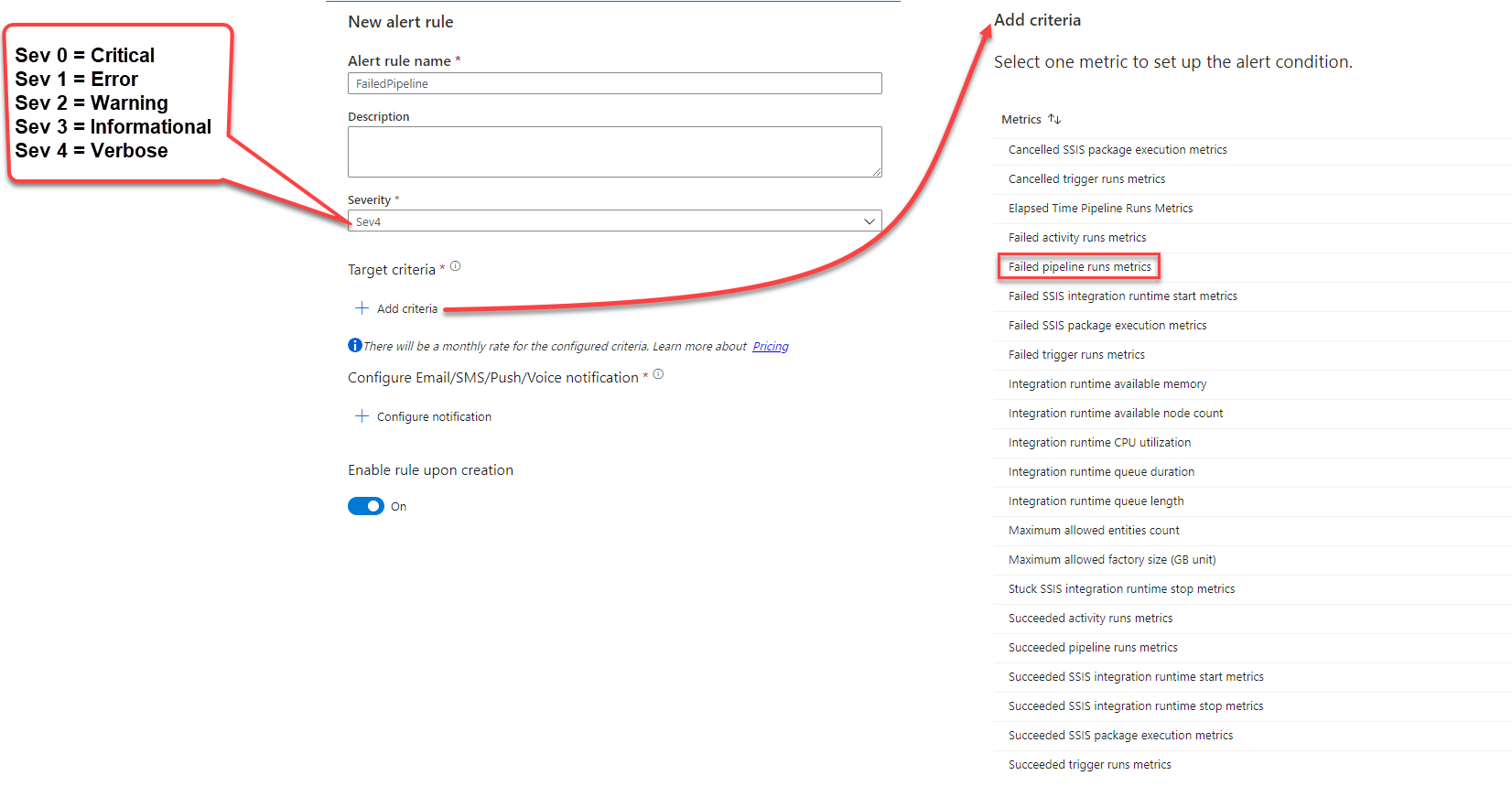Click the Add criteria button label

click(407, 309)
